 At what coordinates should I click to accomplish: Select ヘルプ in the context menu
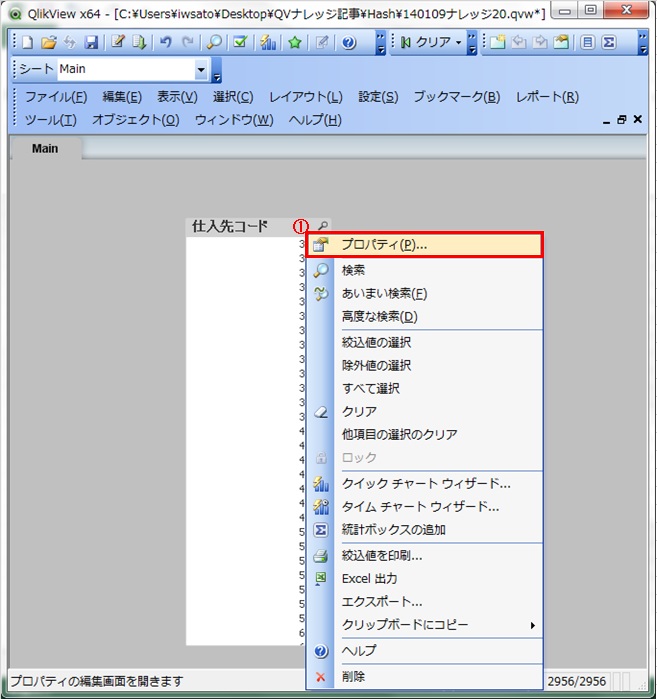[424, 651]
